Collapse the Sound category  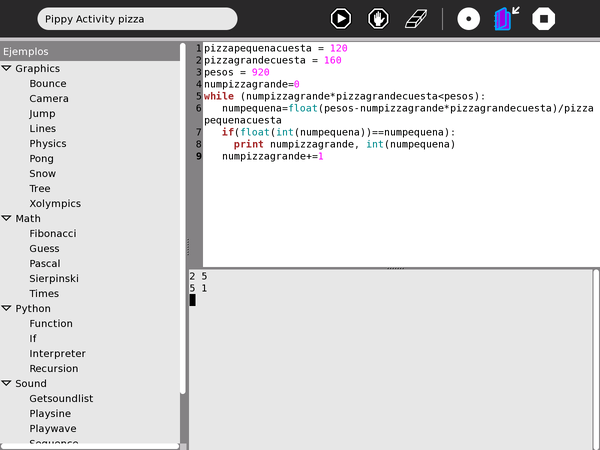point(7,384)
